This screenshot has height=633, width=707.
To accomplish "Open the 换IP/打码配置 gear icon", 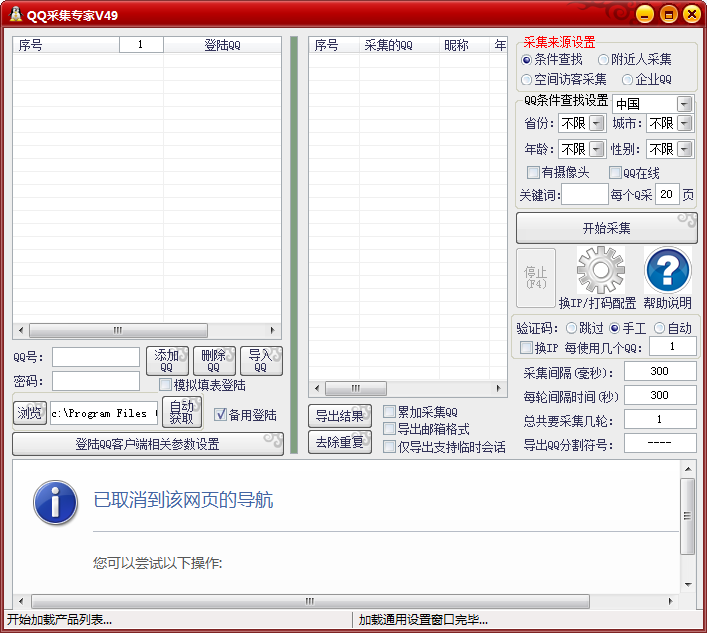I will (x=601, y=270).
